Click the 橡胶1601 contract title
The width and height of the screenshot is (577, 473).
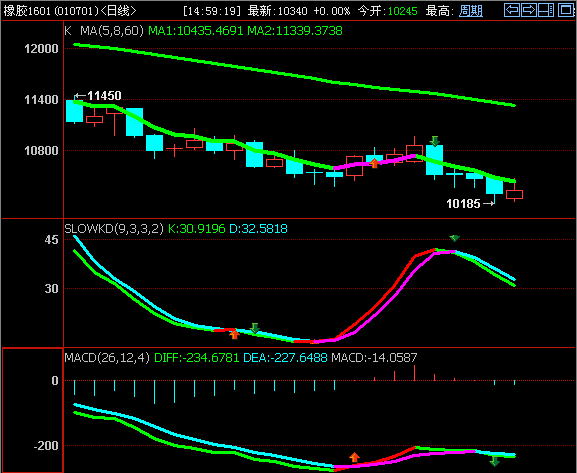click(x=27, y=11)
